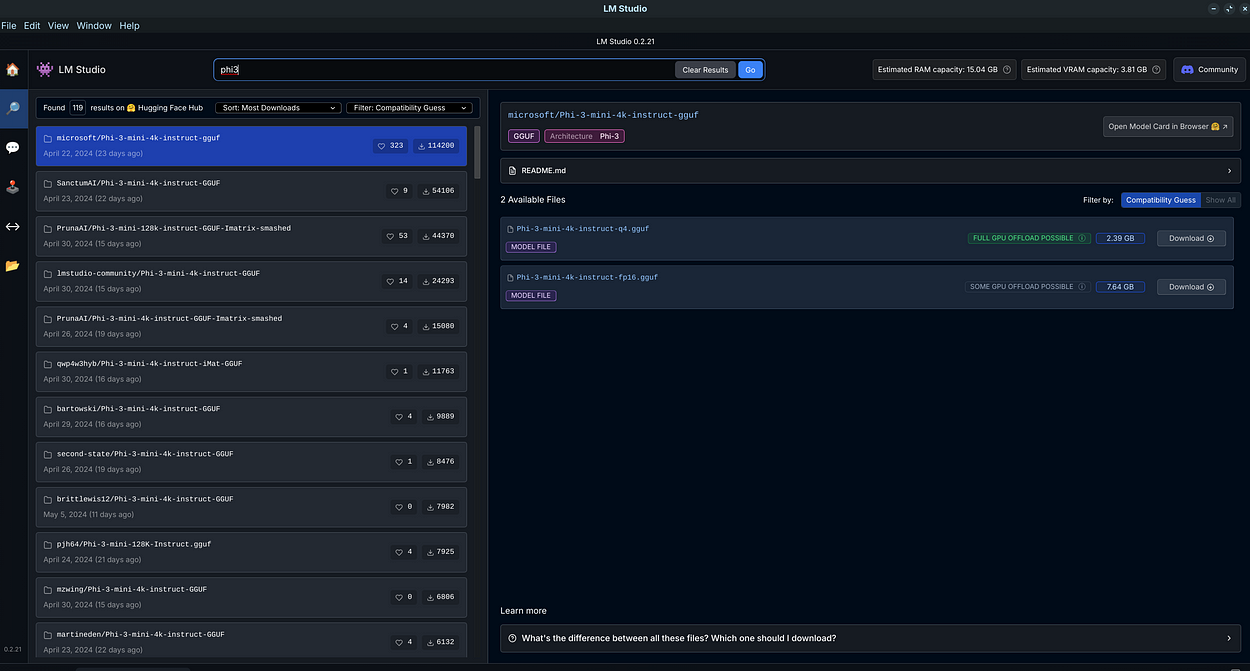Viewport: 1250px width, 671px height.
Task: Open the Community button
Action: click(1209, 70)
